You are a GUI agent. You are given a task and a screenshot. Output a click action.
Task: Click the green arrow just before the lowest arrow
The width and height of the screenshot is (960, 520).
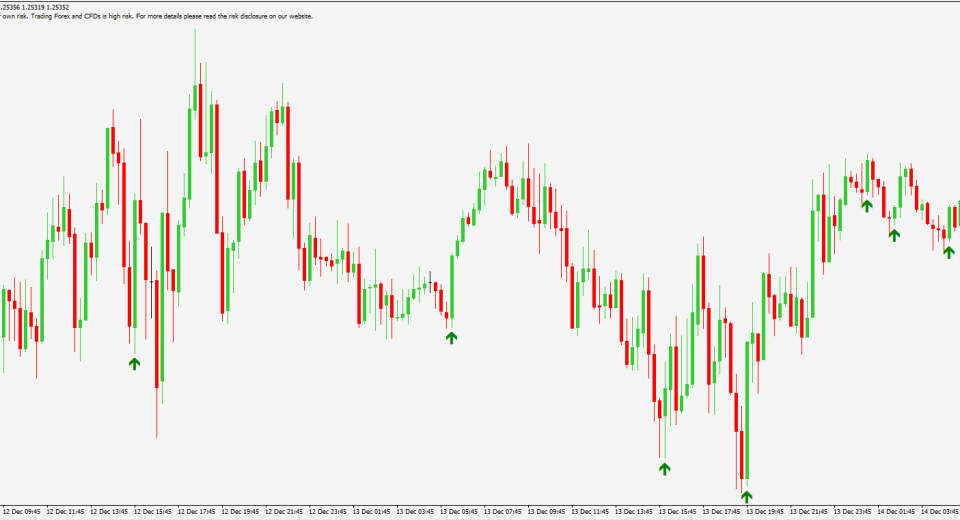(x=663, y=467)
